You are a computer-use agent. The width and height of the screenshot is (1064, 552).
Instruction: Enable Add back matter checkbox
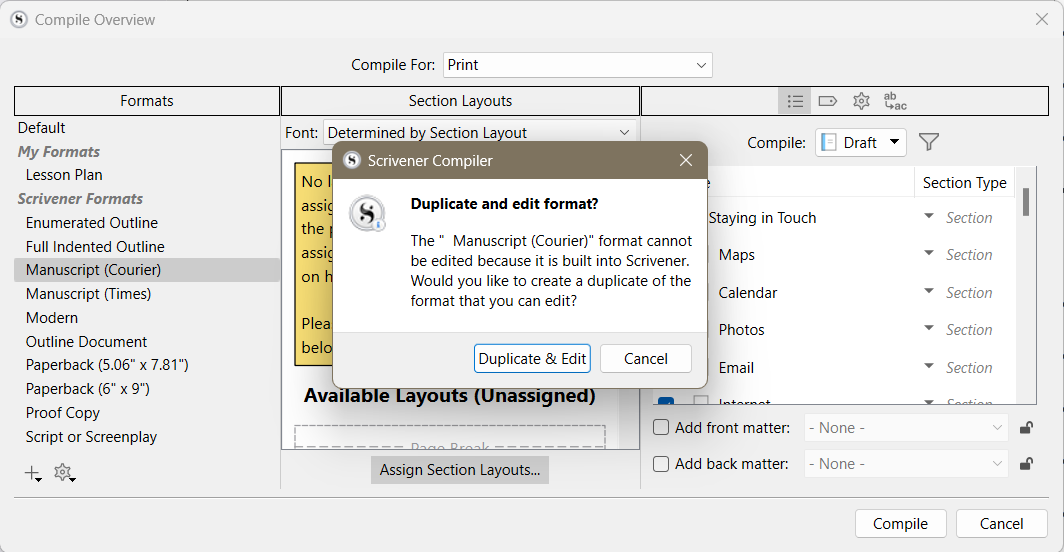pyautogui.click(x=660, y=464)
